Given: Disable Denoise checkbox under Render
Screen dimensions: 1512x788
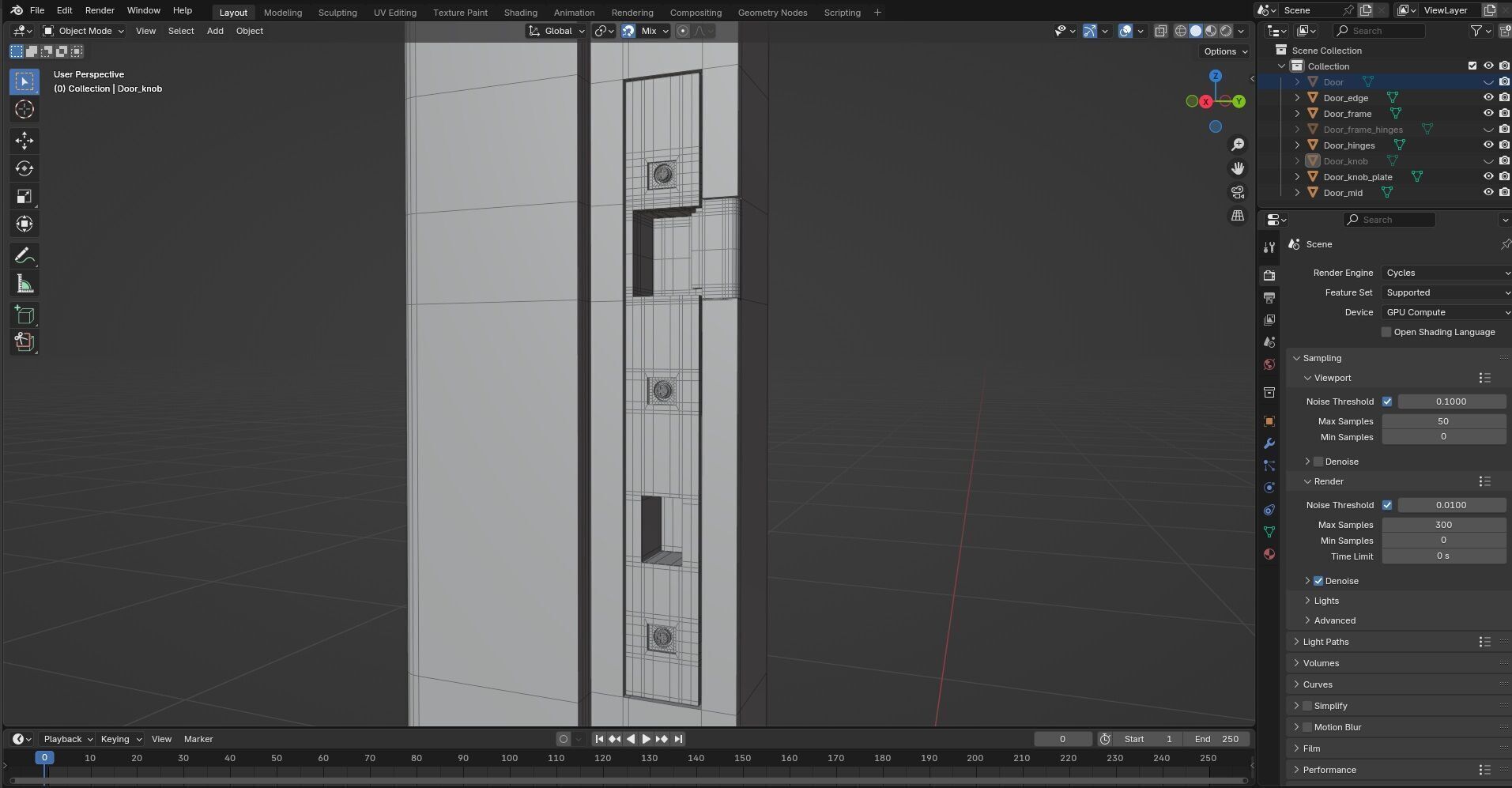Looking at the screenshot, I should tap(1318, 581).
